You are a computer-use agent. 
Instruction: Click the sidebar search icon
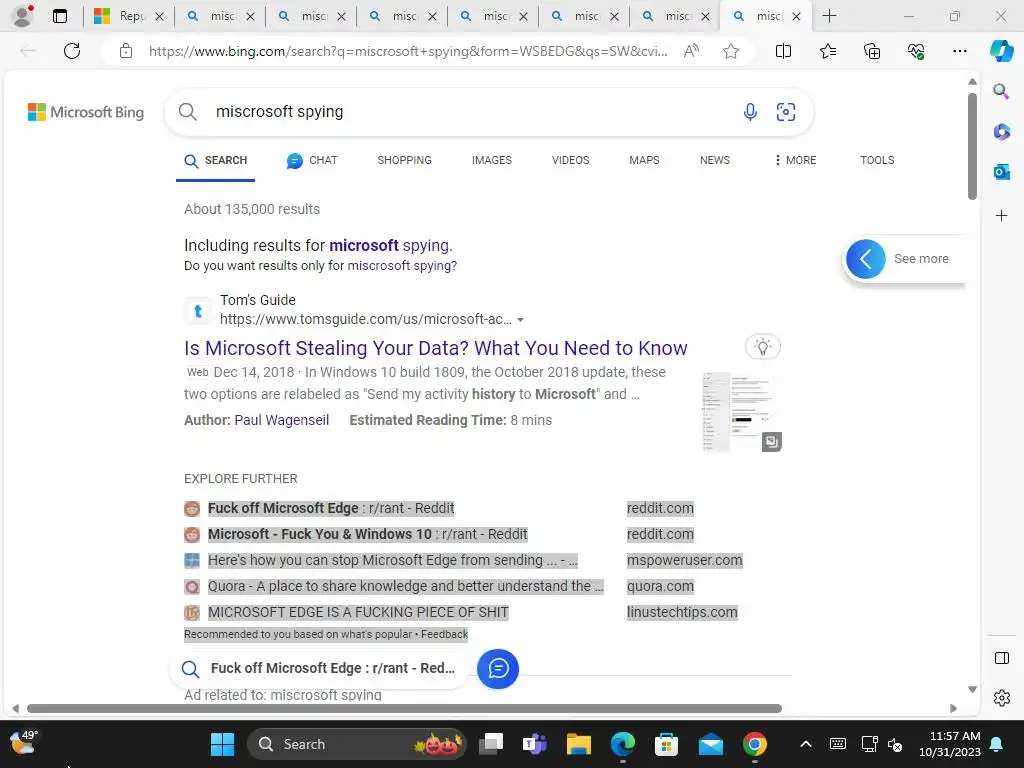[x=1001, y=91]
